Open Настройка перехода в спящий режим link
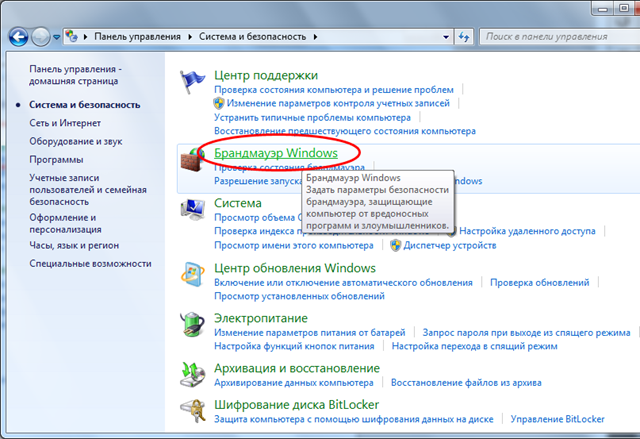640x439 pixels. (475, 346)
